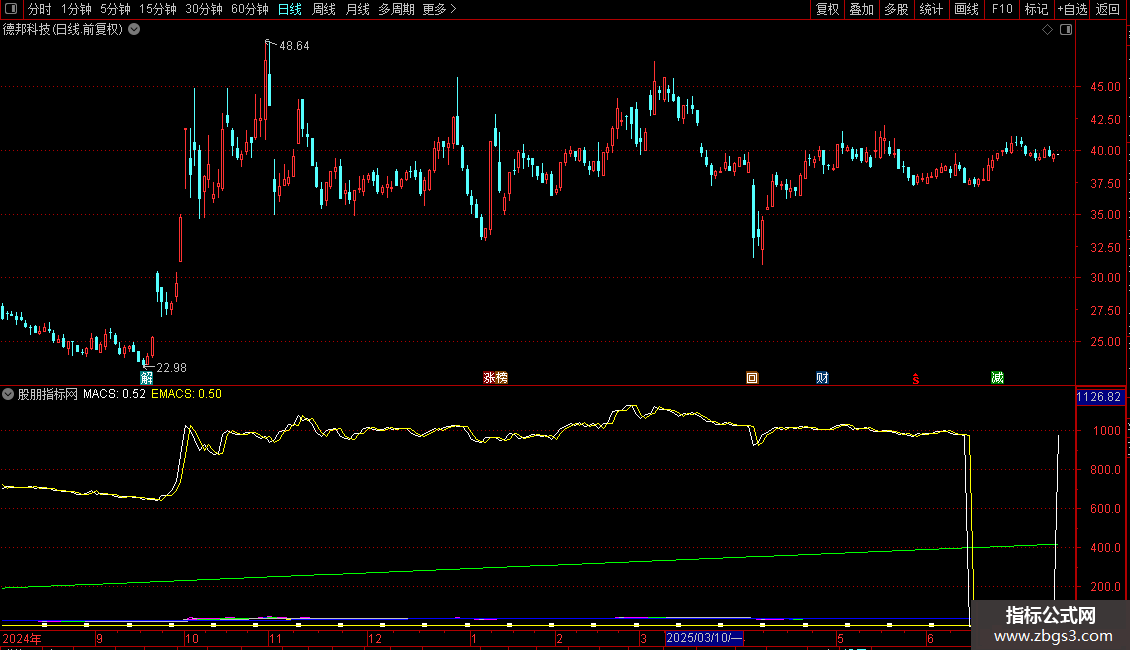Open the 减 shareholding reduction marker
Image resolution: width=1130 pixels, height=650 pixels.
[997, 378]
